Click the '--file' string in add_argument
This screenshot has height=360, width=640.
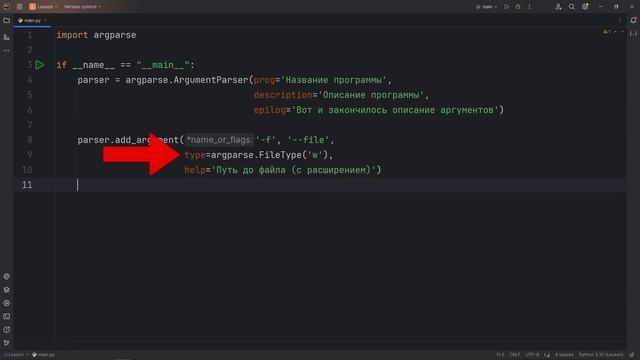tap(308, 140)
